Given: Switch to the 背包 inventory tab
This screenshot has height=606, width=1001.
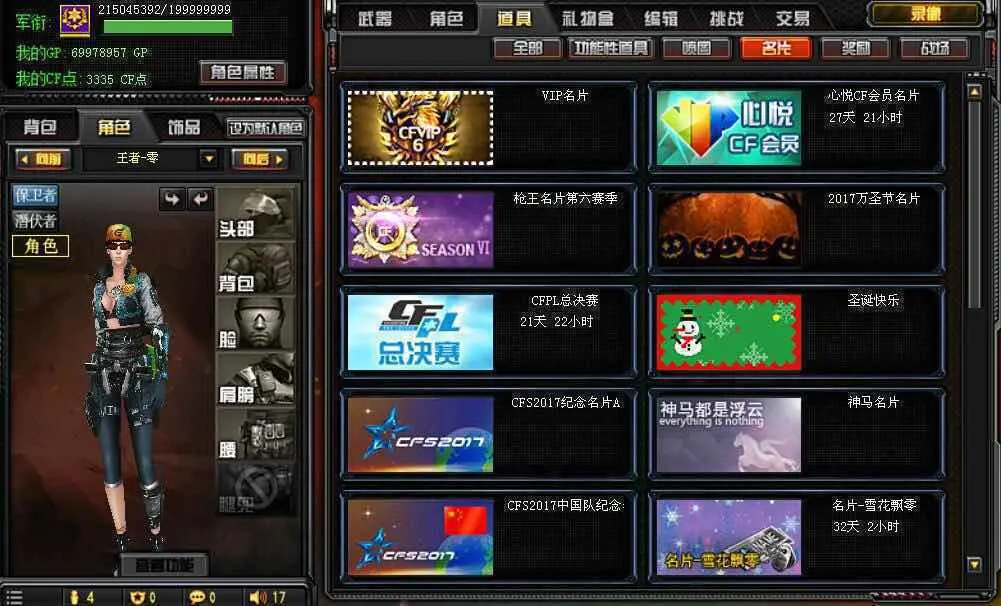Looking at the screenshot, I should pyautogui.click(x=40, y=127).
